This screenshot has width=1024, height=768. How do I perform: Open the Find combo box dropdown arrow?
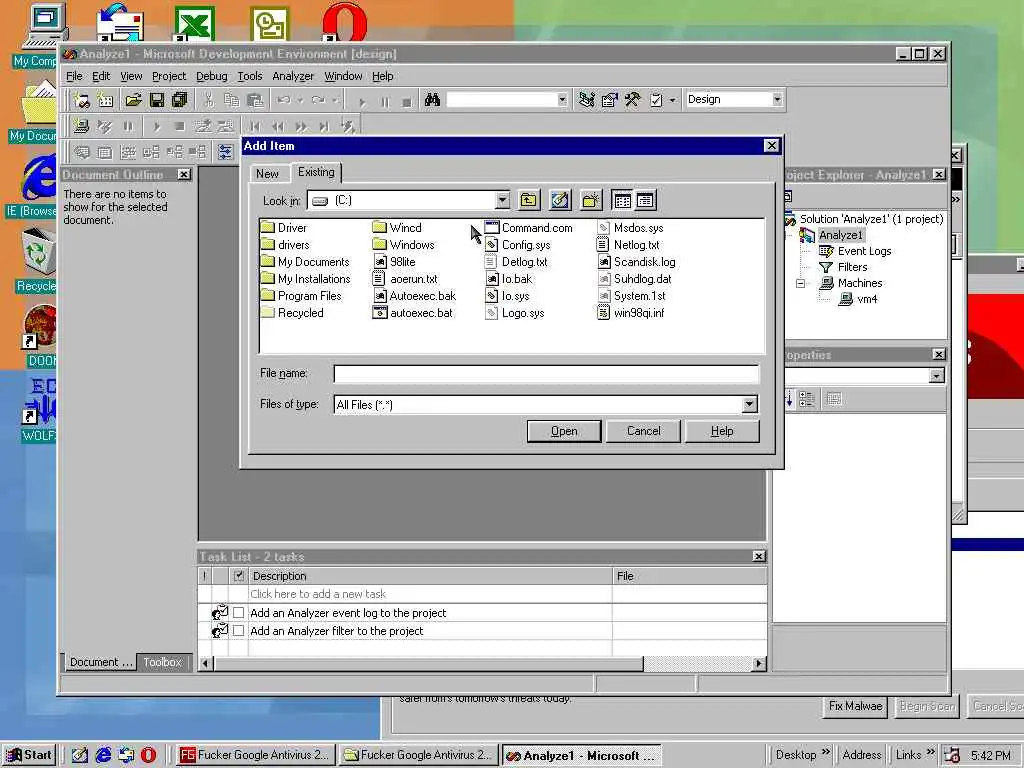[562, 100]
